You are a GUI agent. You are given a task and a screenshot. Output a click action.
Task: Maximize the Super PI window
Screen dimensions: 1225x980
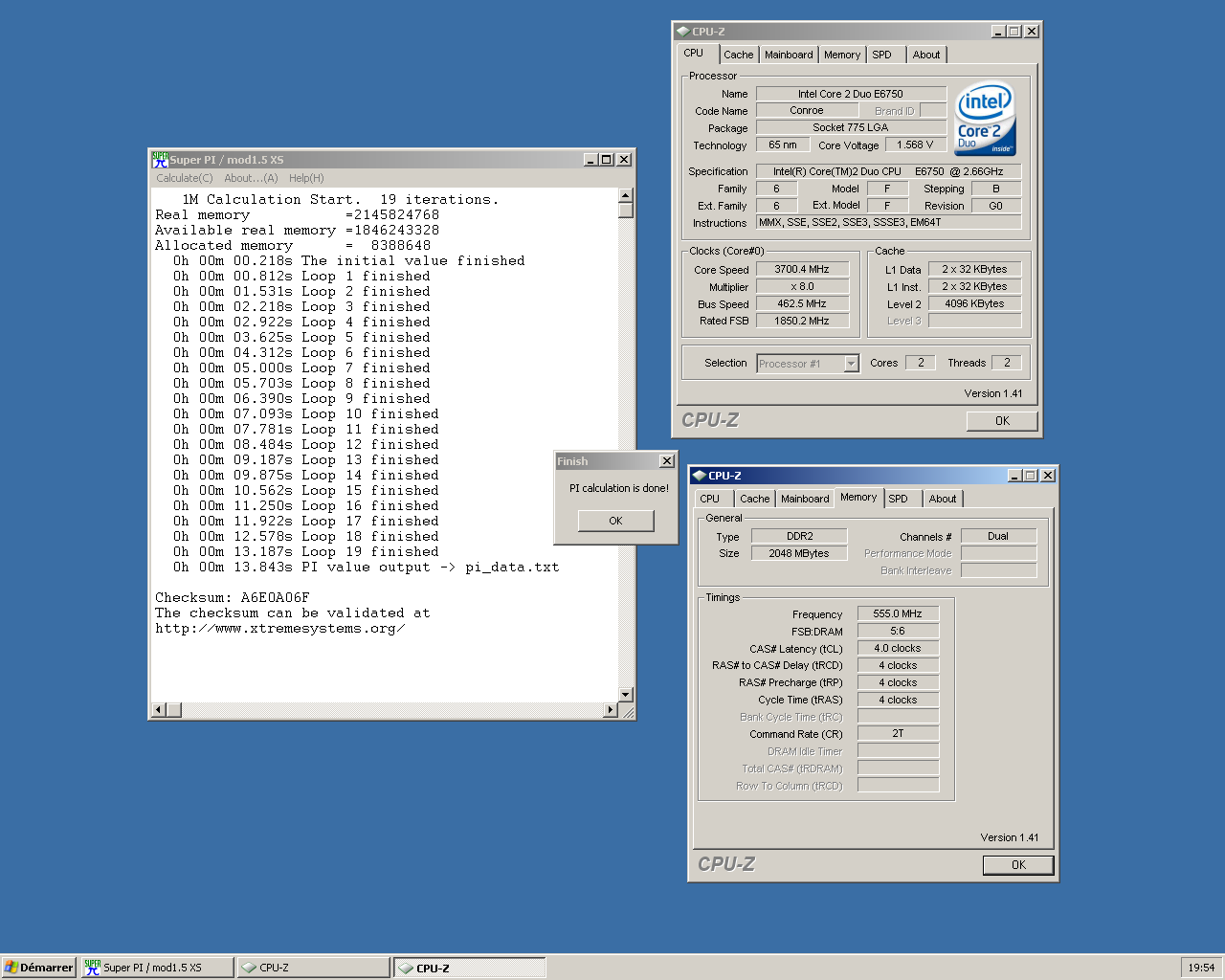[x=606, y=160]
